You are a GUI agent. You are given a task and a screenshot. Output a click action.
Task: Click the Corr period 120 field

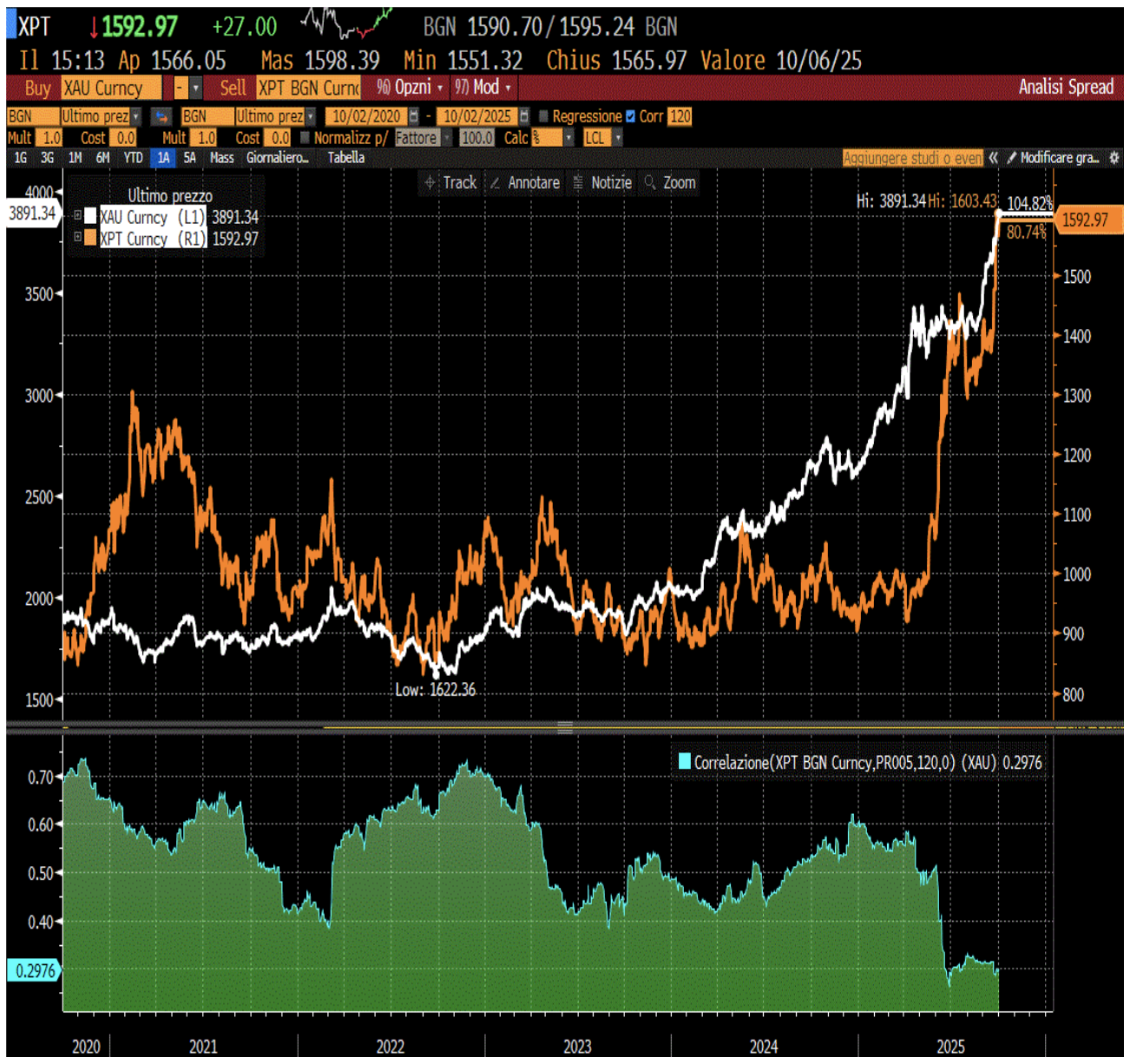click(x=680, y=116)
